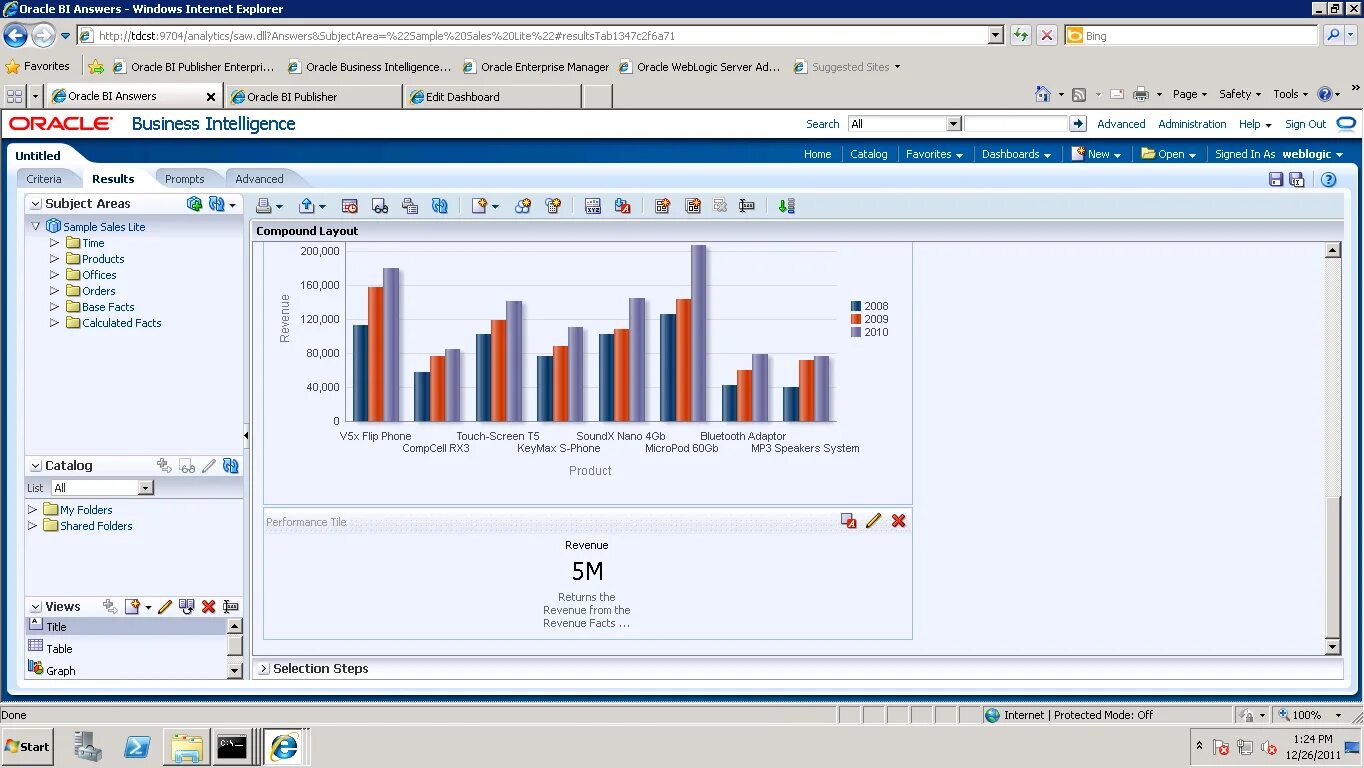Viewport: 1364px width, 768px height.
Task: Switch to the Advanced tab
Action: click(x=259, y=179)
